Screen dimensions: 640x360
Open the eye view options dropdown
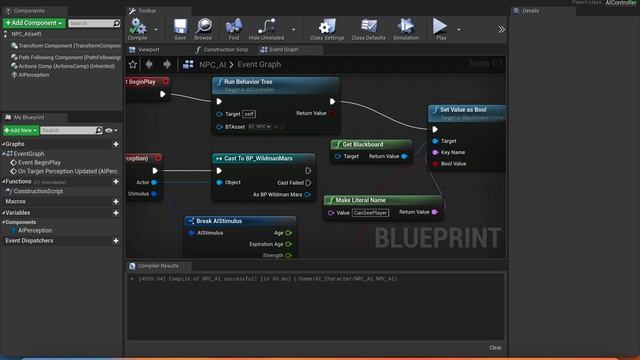(111, 131)
